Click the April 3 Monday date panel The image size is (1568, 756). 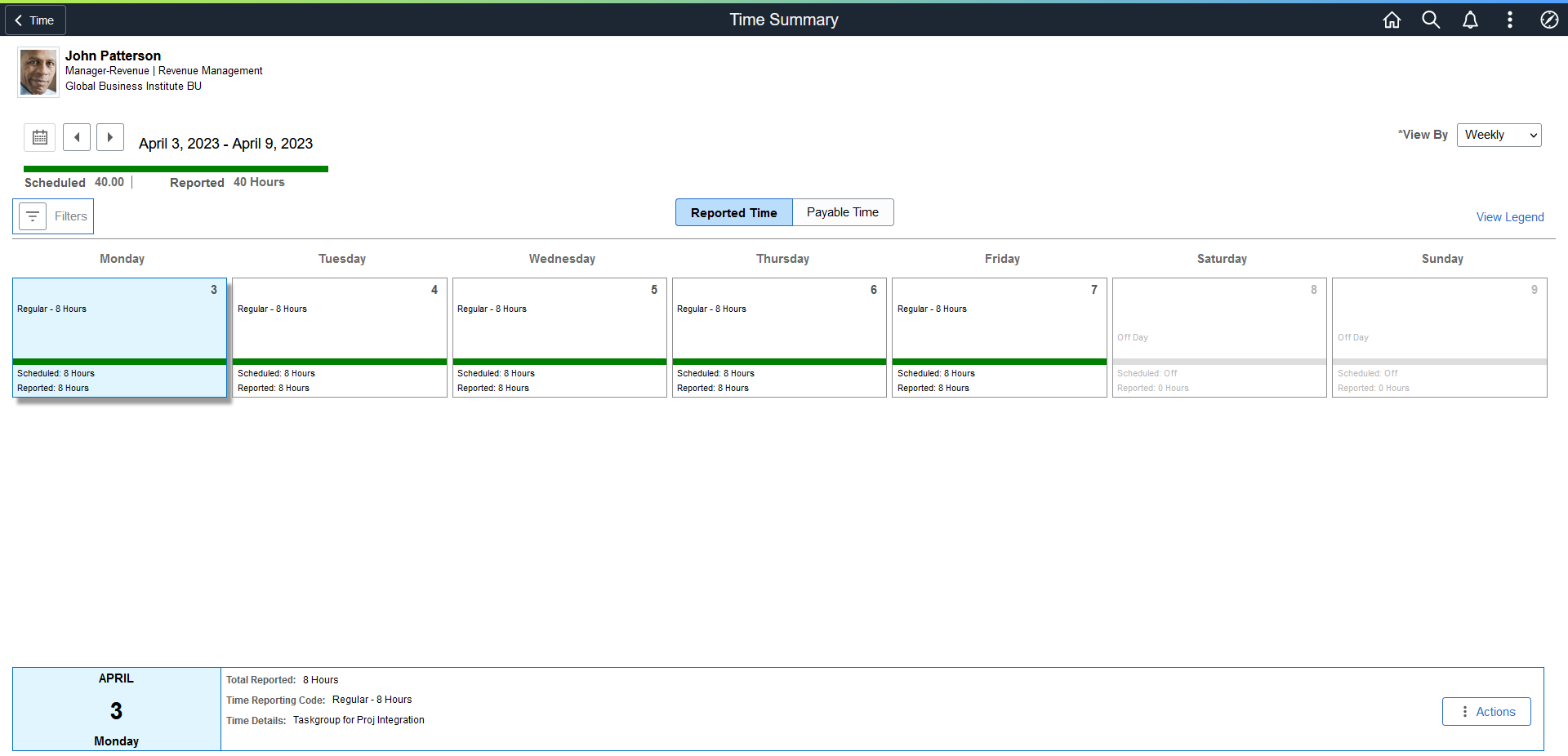pos(117,709)
